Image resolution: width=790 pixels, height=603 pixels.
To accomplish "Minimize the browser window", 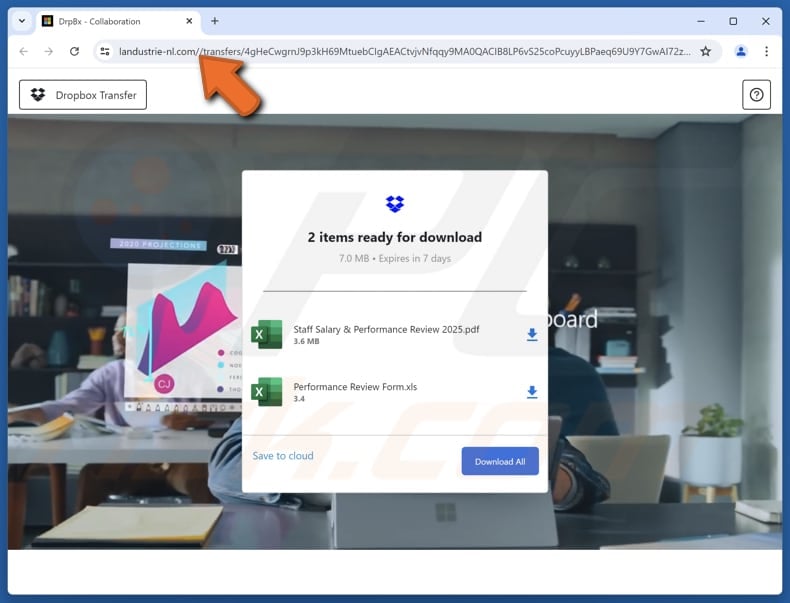I will (701, 21).
